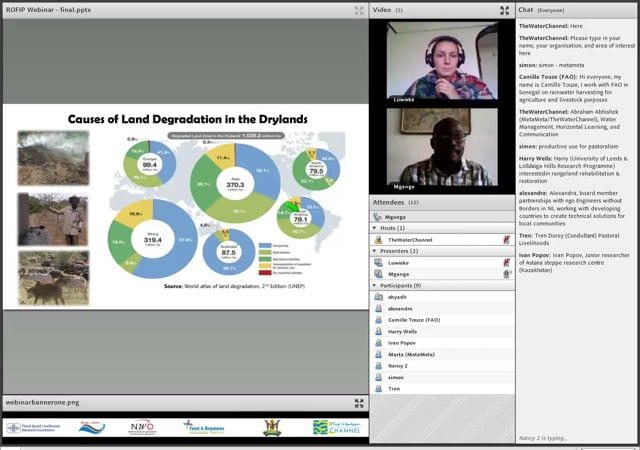
Task: Click the Flood-Based Livelihoods Network logo
Action: pos(33,428)
